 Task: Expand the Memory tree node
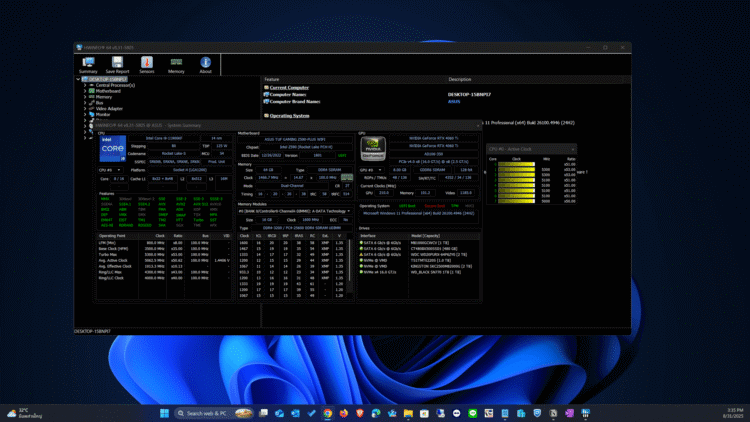[x=85, y=97]
